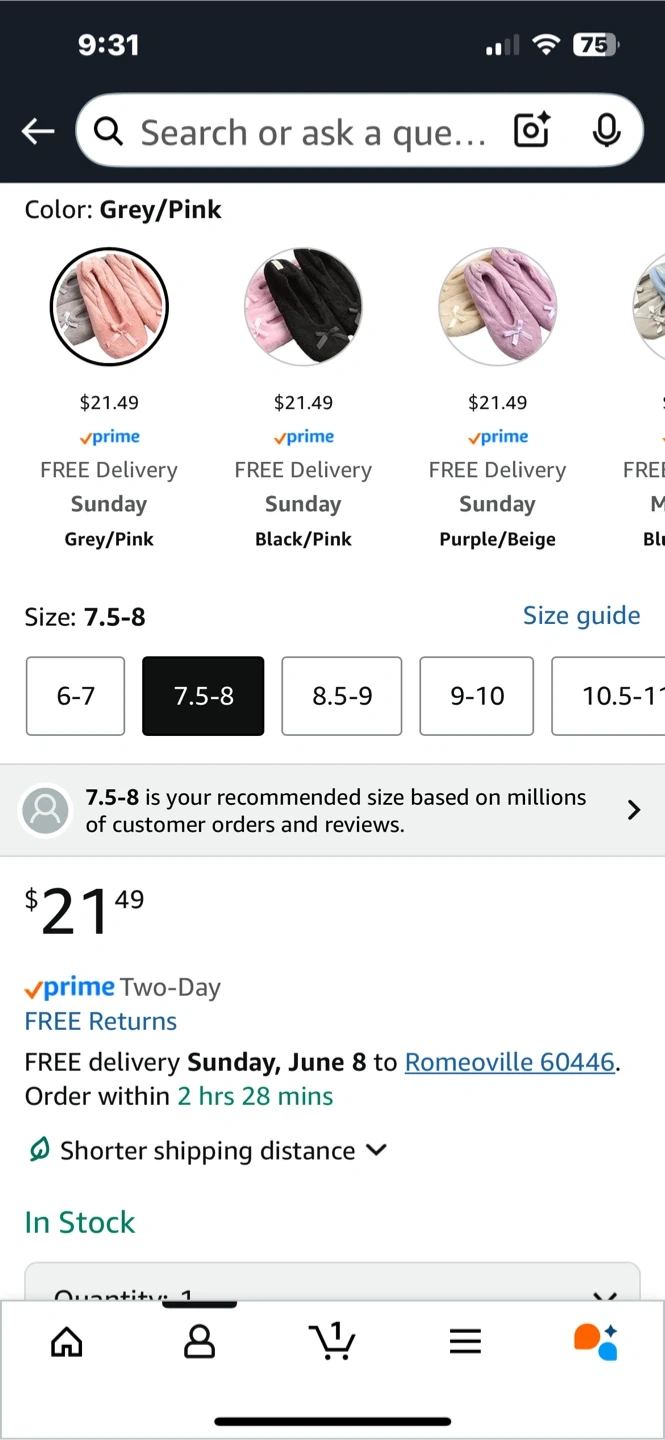Select size 9-10
Image resolution: width=665 pixels, height=1440 pixels.
coord(477,696)
